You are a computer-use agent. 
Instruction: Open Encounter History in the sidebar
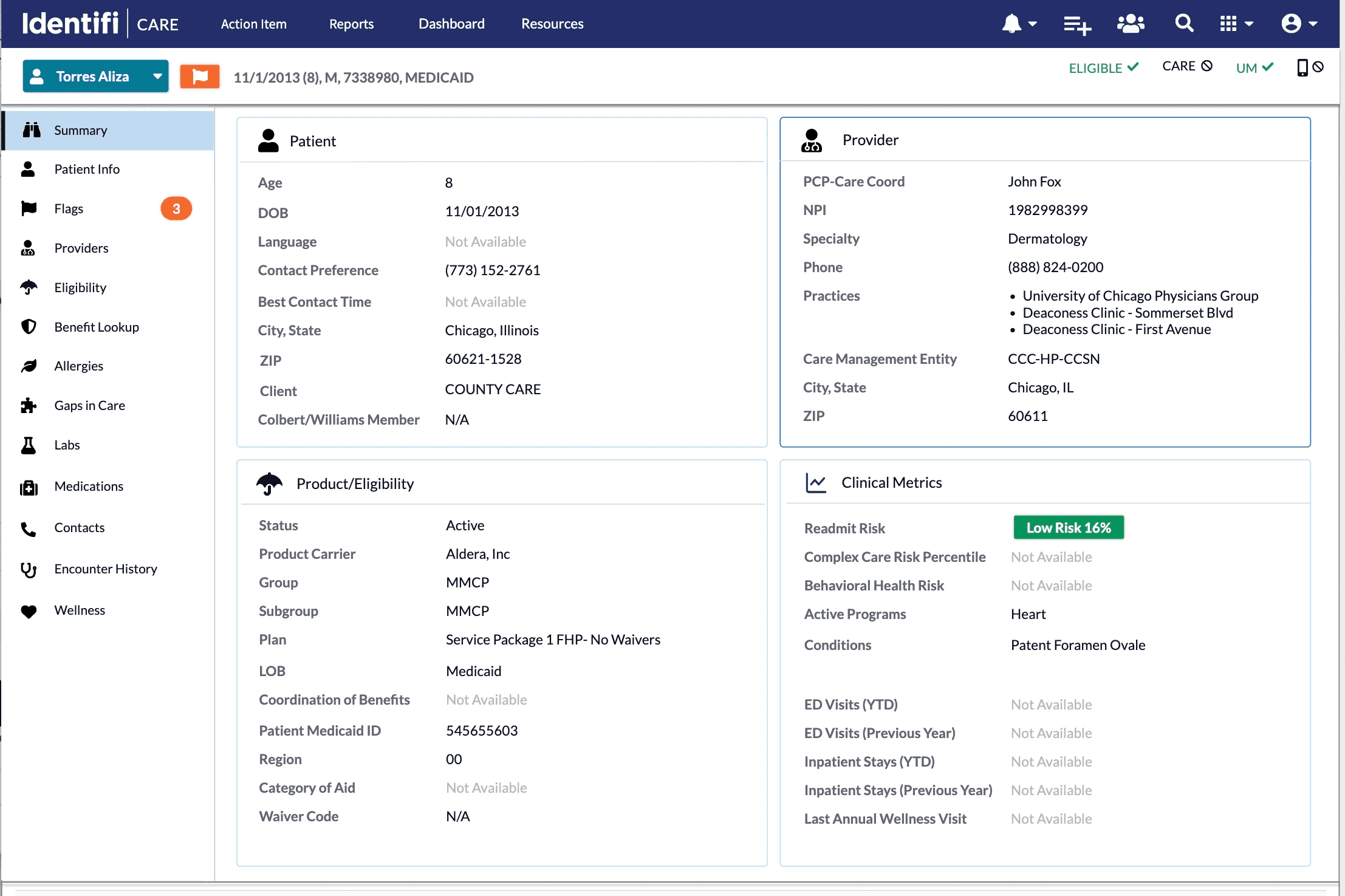click(105, 569)
